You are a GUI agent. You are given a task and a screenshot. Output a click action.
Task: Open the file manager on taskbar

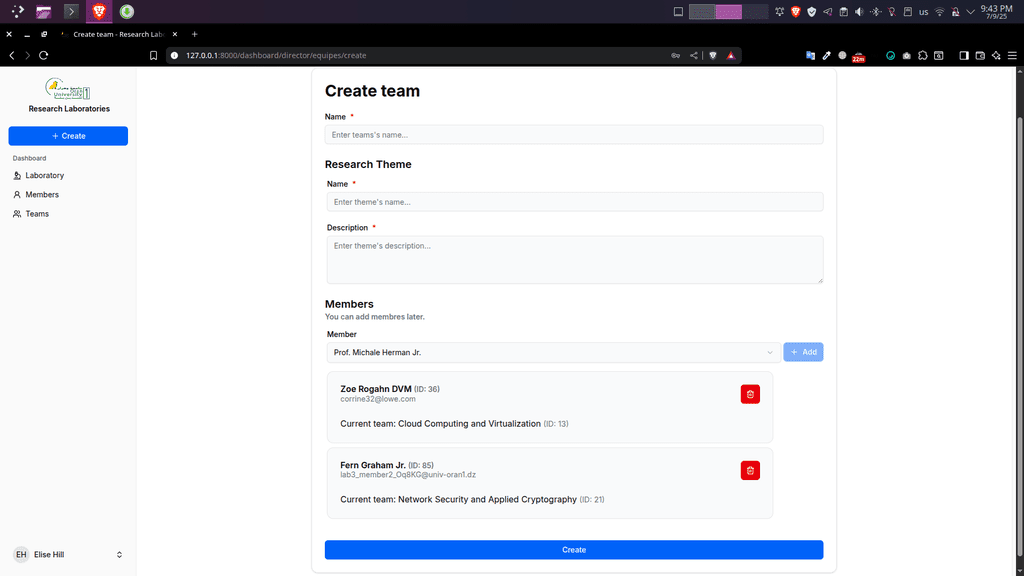coord(44,11)
